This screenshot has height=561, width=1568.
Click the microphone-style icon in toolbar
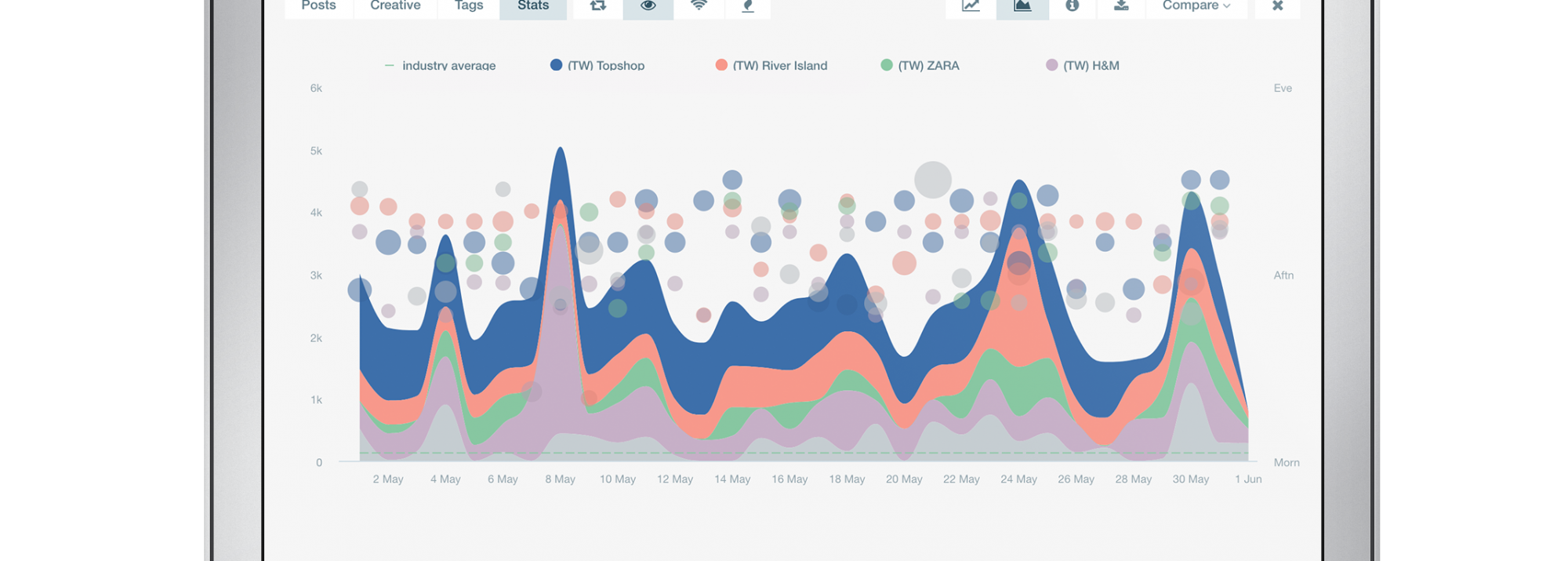[x=748, y=6]
